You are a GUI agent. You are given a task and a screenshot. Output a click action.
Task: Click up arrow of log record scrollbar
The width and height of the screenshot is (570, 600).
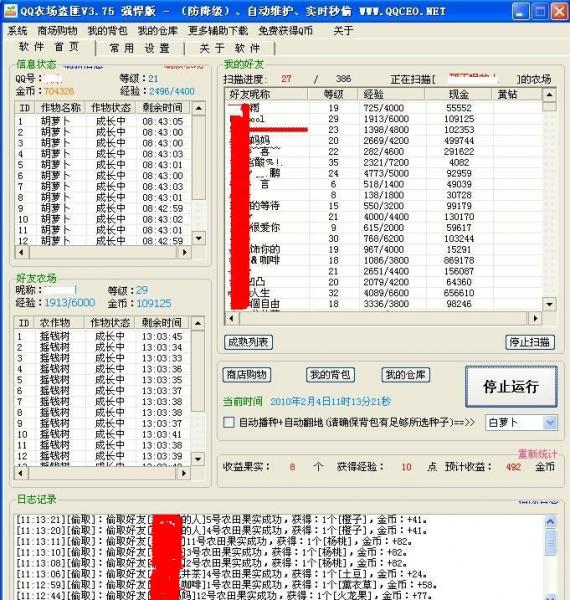(551, 521)
